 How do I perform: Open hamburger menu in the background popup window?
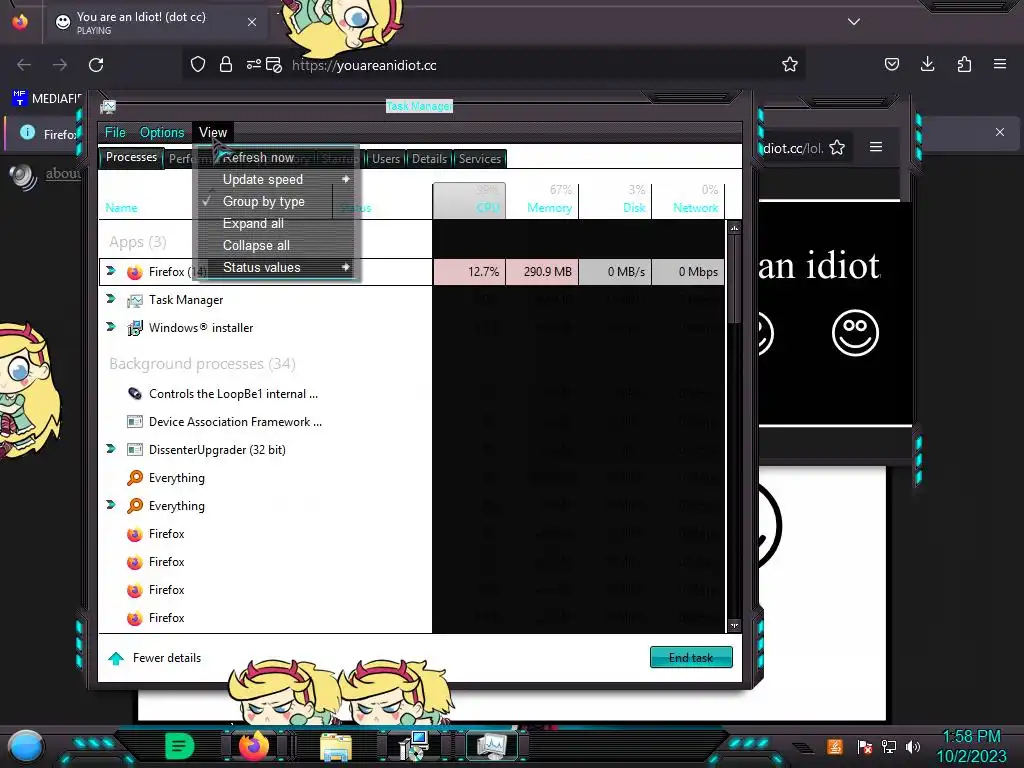click(876, 147)
